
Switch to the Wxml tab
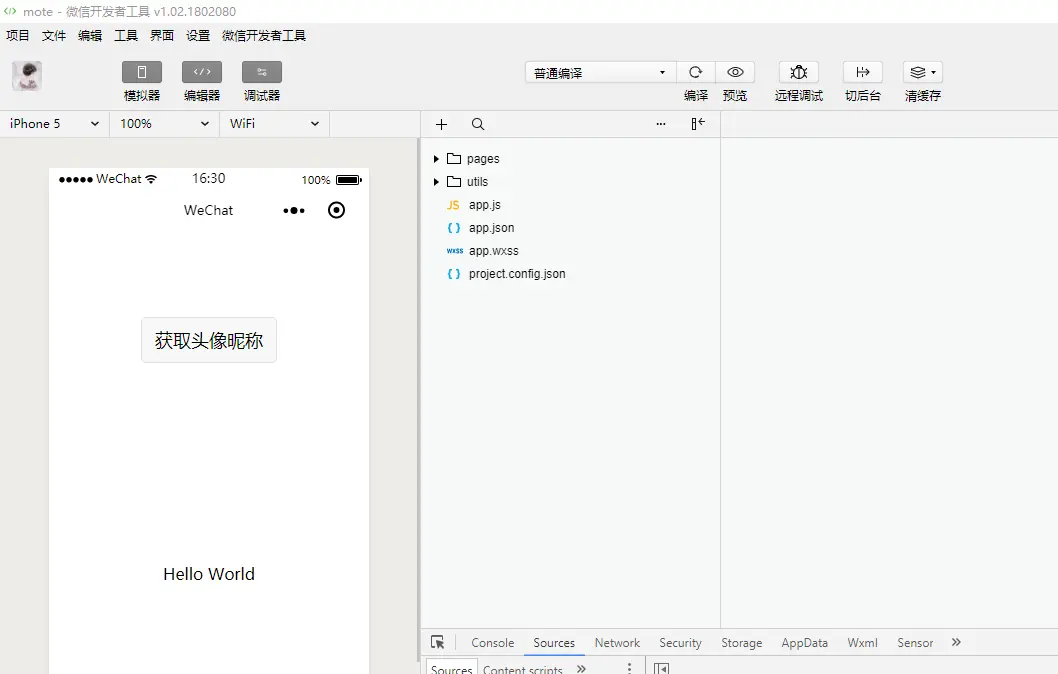pos(862,643)
